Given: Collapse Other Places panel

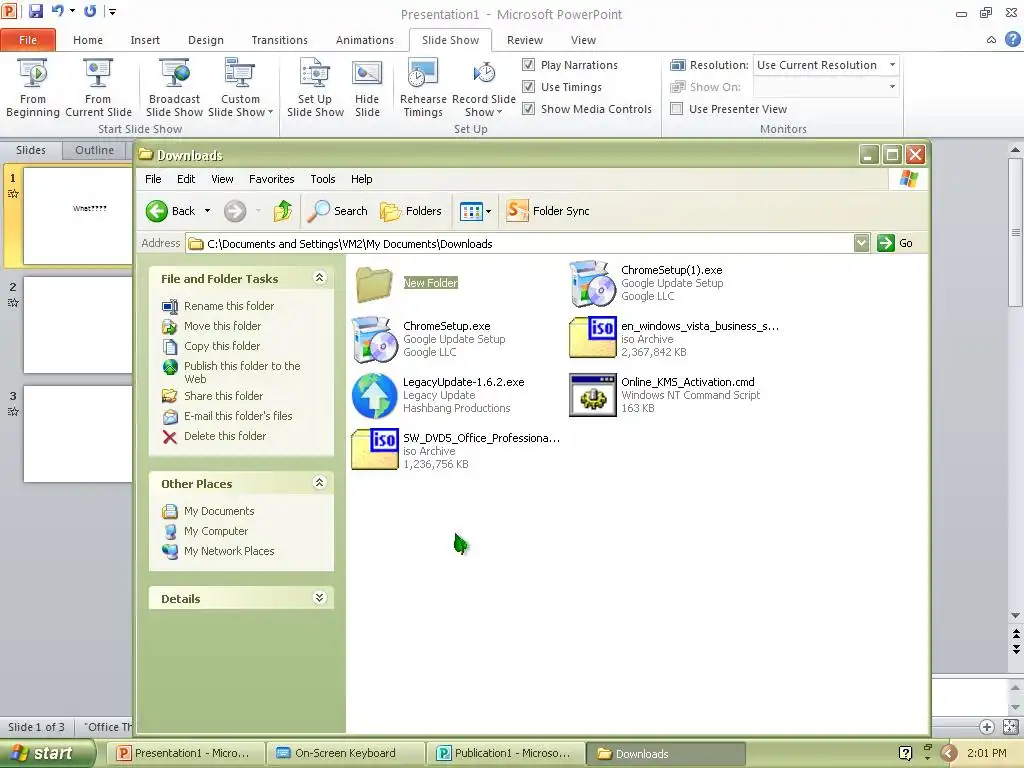Looking at the screenshot, I should click(x=319, y=483).
